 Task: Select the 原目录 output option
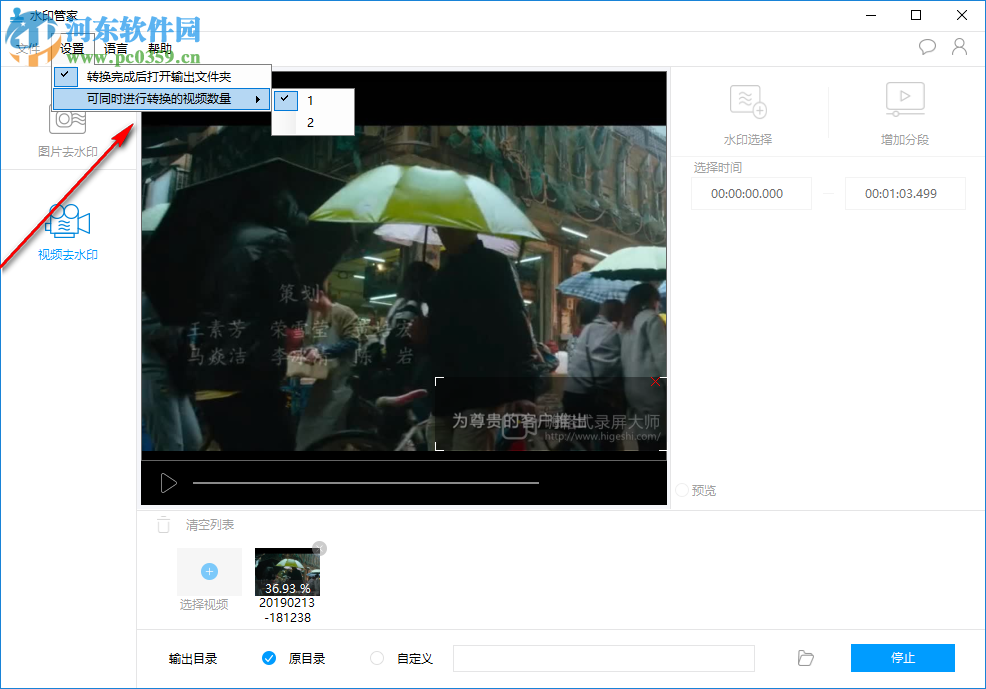pyautogui.click(x=269, y=658)
